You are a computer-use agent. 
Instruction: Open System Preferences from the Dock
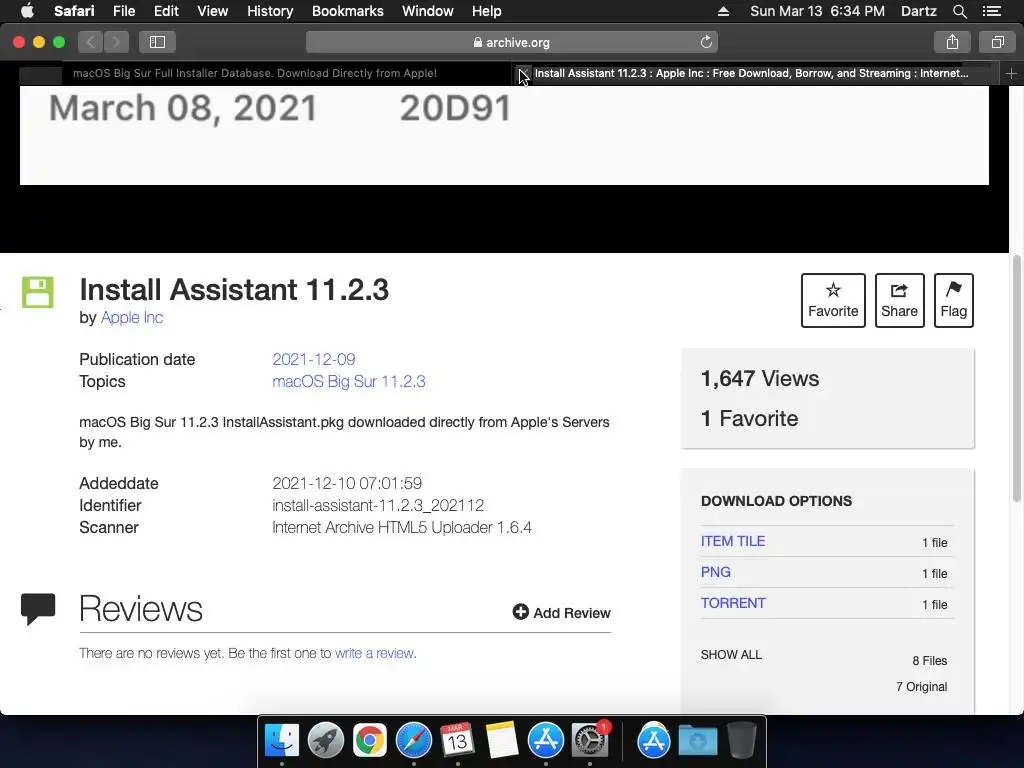point(590,741)
